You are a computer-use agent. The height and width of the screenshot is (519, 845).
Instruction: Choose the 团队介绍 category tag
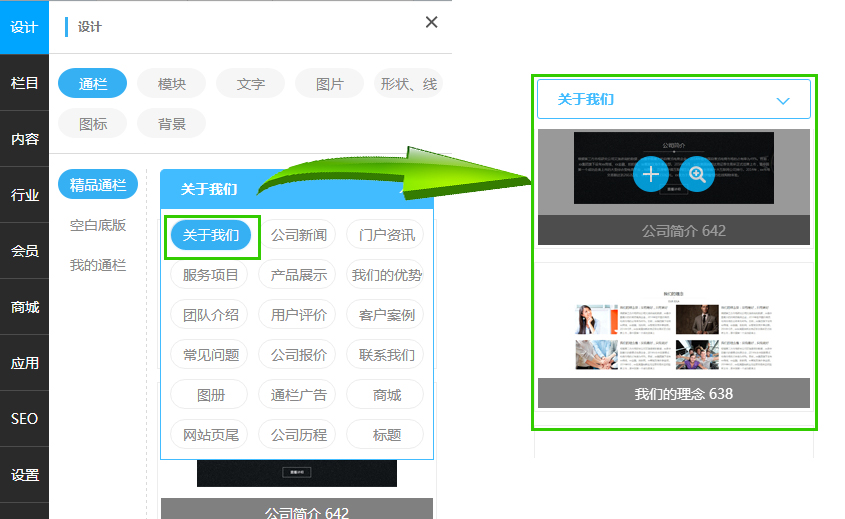[x=210, y=315]
